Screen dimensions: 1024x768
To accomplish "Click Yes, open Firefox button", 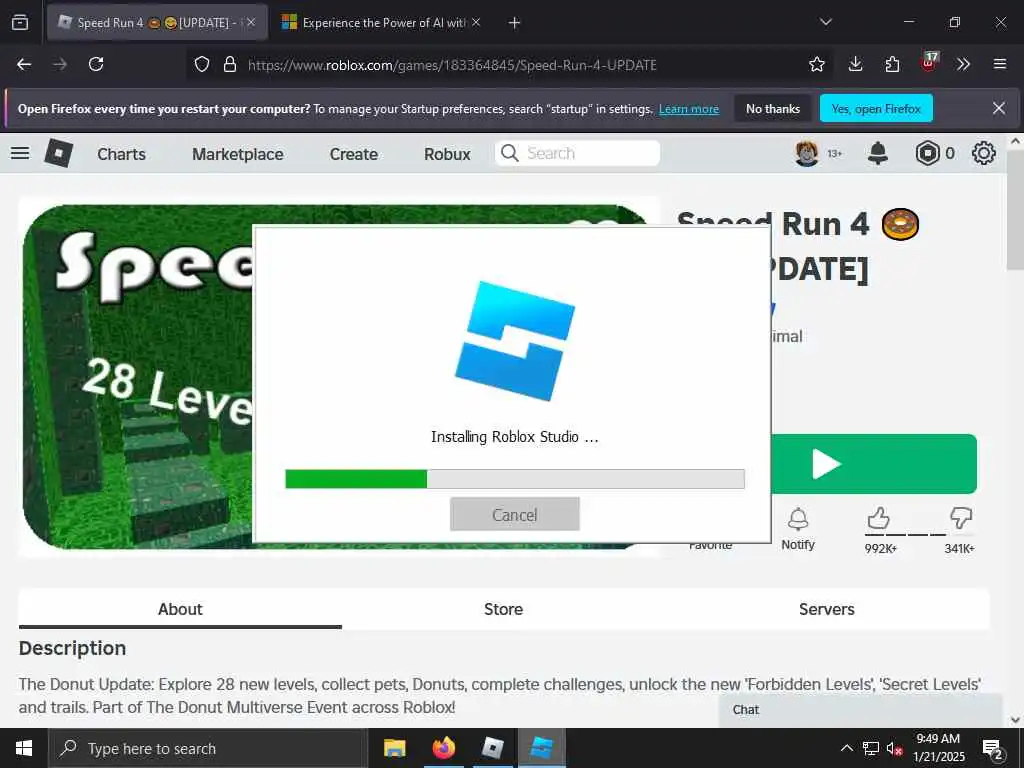I will [876, 108].
